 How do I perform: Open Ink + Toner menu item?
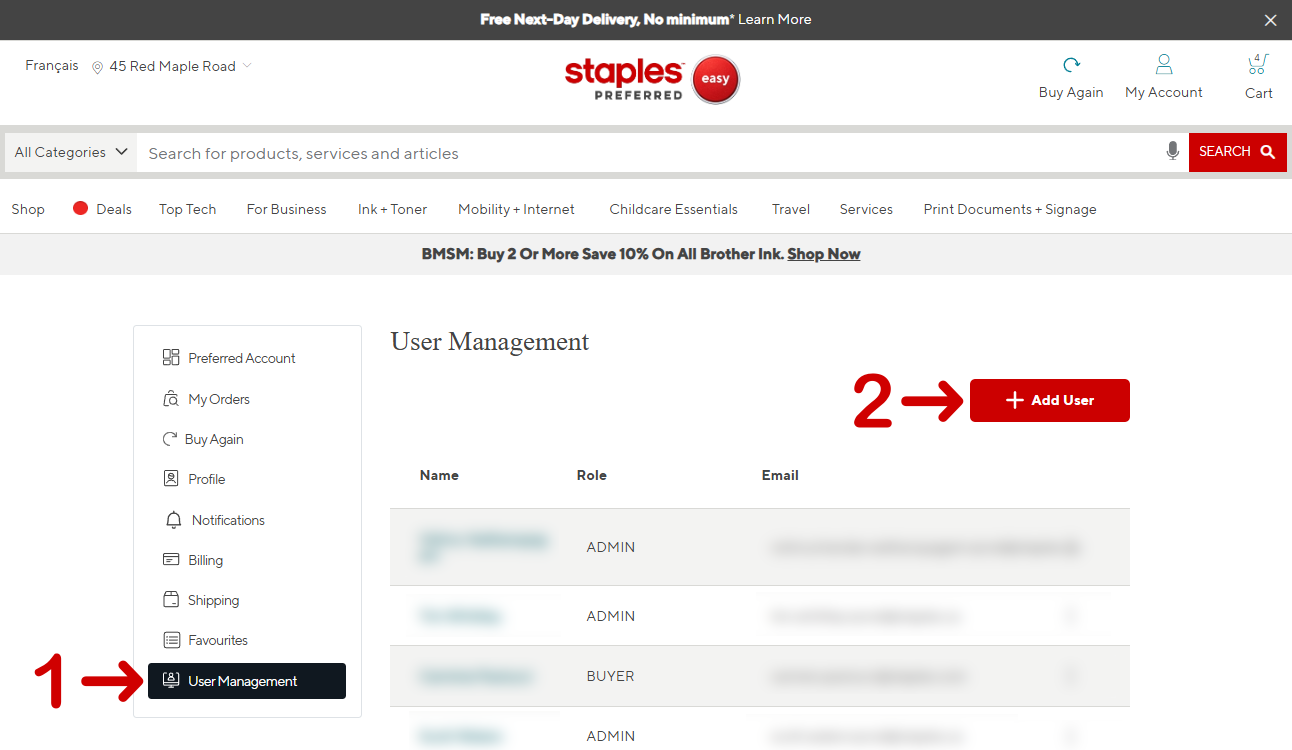(392, 209)
